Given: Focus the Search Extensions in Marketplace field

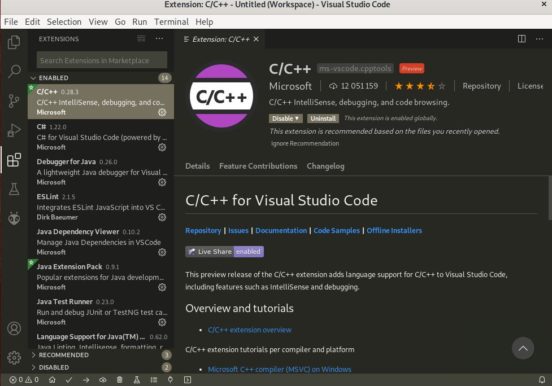Looking at the screenshot, I should (x=102, y=60).
